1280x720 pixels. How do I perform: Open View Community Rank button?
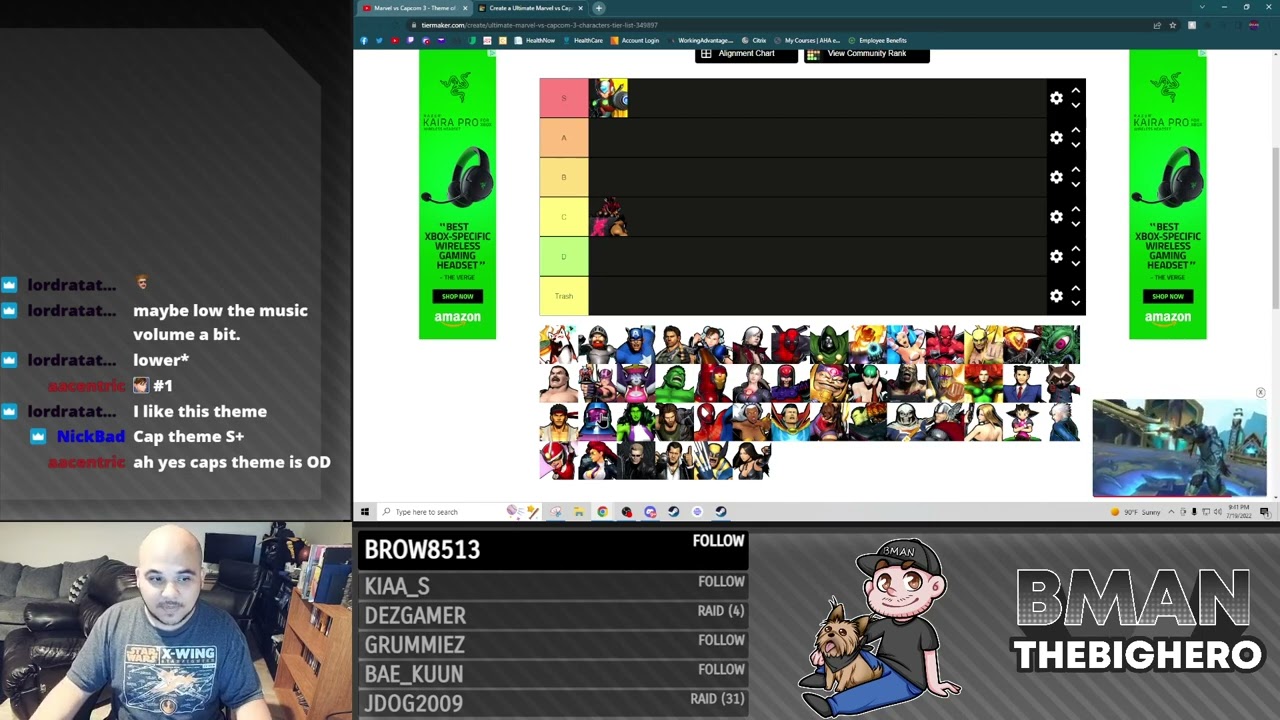(867, 54)
